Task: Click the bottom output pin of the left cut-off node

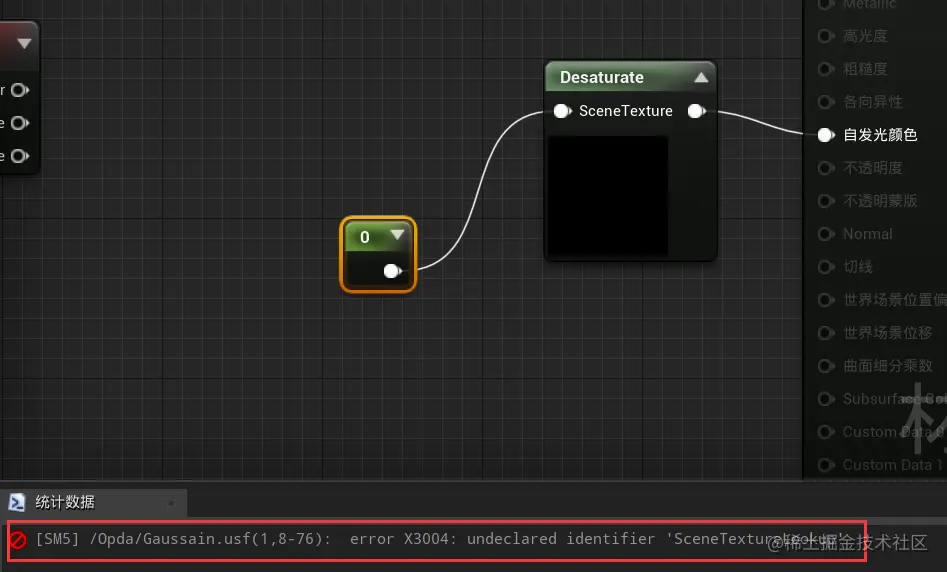Action: click(19, 156)
